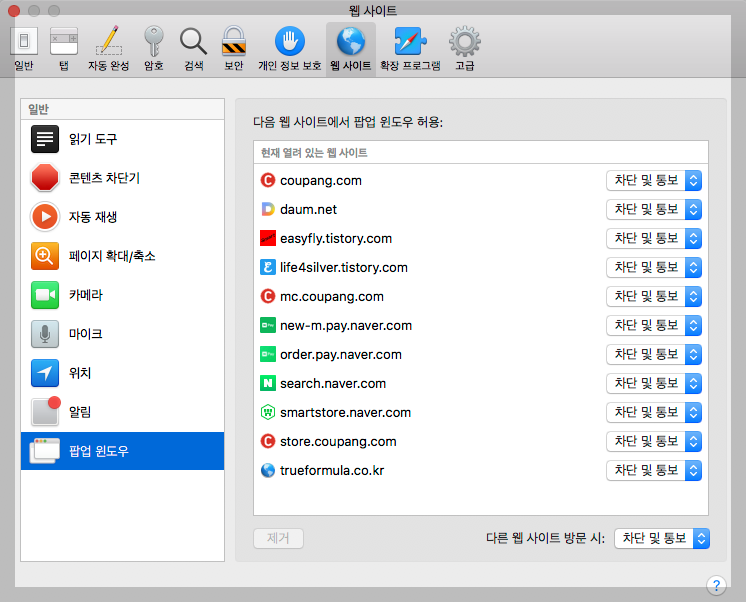Screen dimensions: 746x602
Task: Close the preferences window with red button
Action: [14, 10]
